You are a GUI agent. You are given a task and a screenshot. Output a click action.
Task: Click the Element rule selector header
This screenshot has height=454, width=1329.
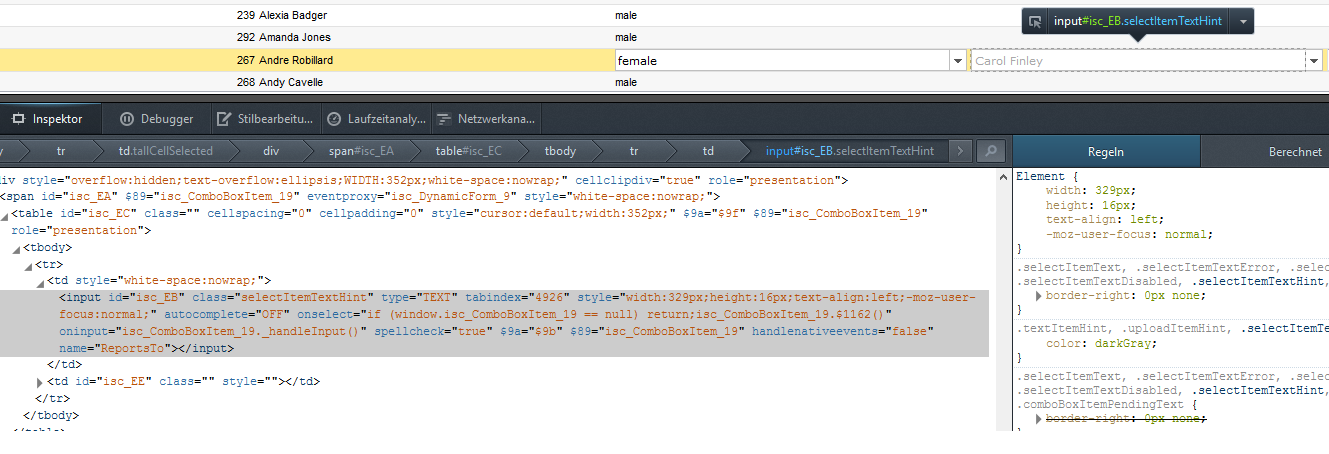tap(1043, 176)
